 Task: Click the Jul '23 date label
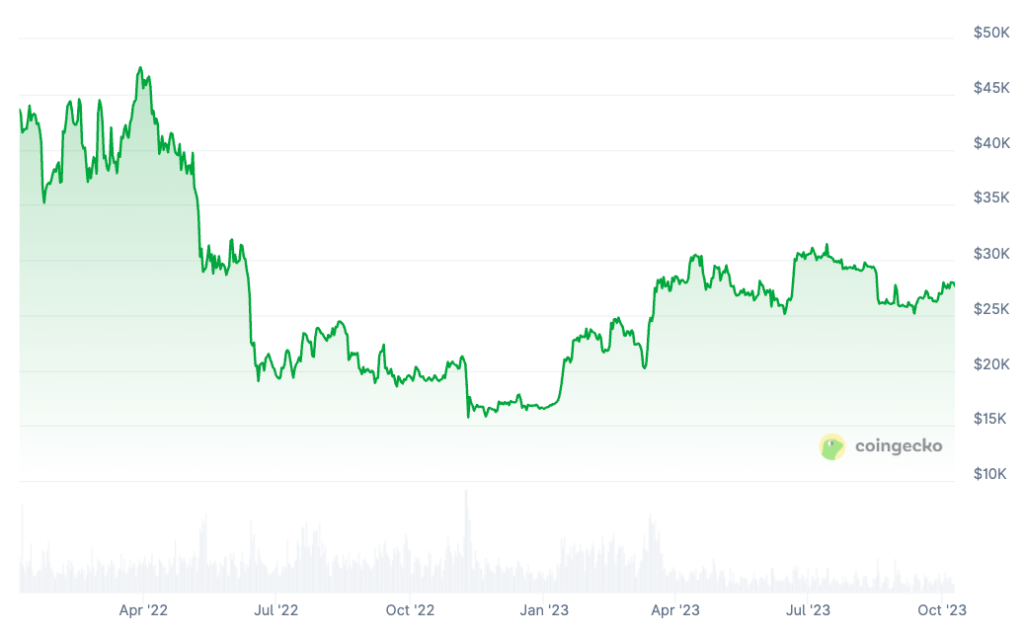click(x=807, y=609)
